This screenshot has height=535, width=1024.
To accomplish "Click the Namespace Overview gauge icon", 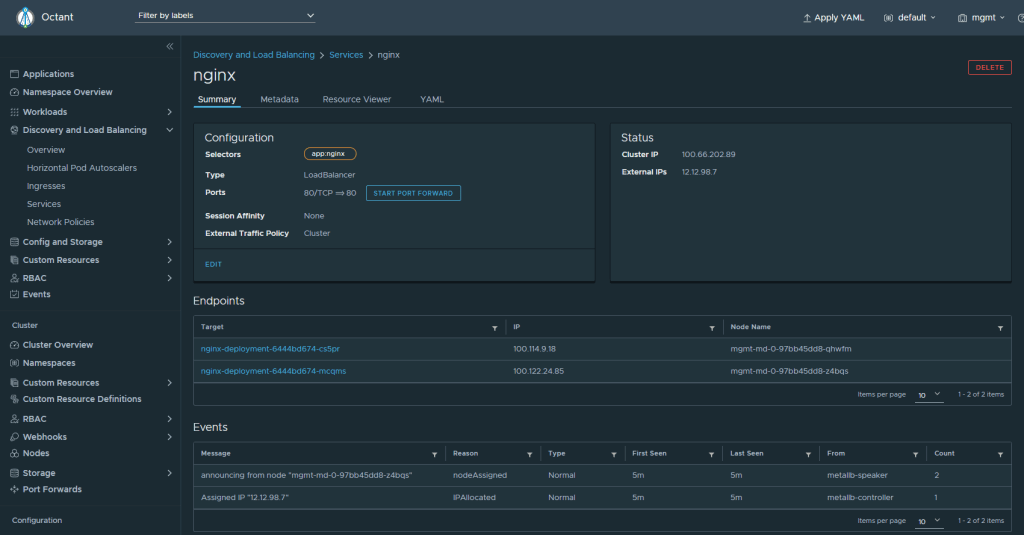I will (14, 92).
